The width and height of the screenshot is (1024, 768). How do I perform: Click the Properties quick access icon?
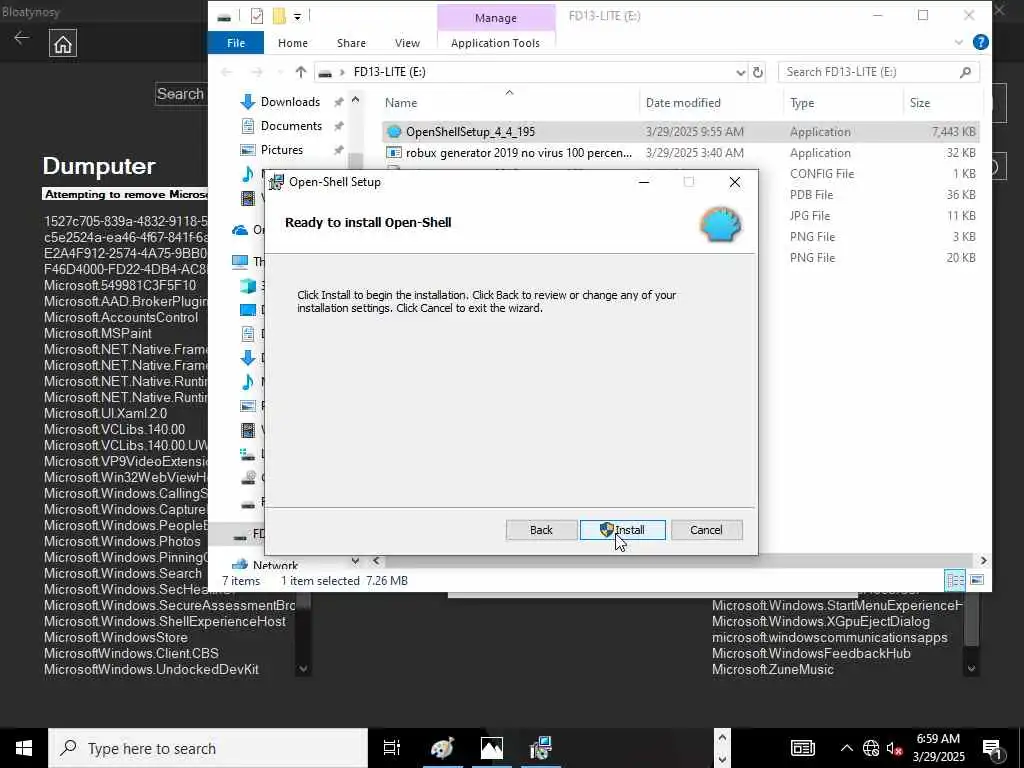(257, 16)
